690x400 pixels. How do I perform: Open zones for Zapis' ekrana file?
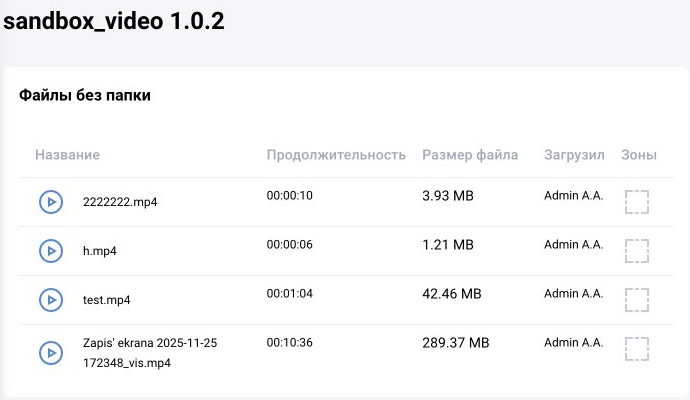pyautogui.click(x=637, y=349)
